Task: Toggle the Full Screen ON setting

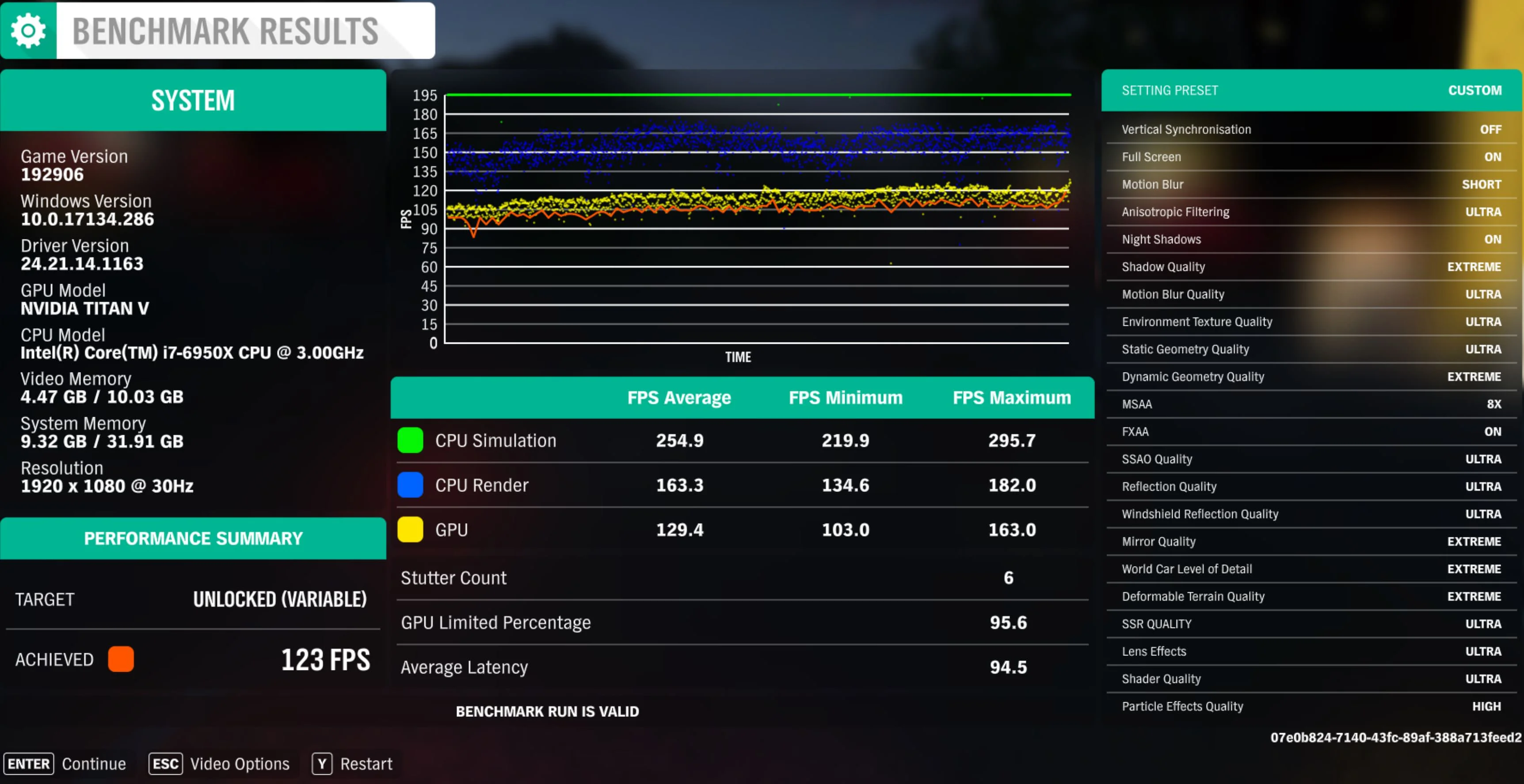Action: 1492,157
